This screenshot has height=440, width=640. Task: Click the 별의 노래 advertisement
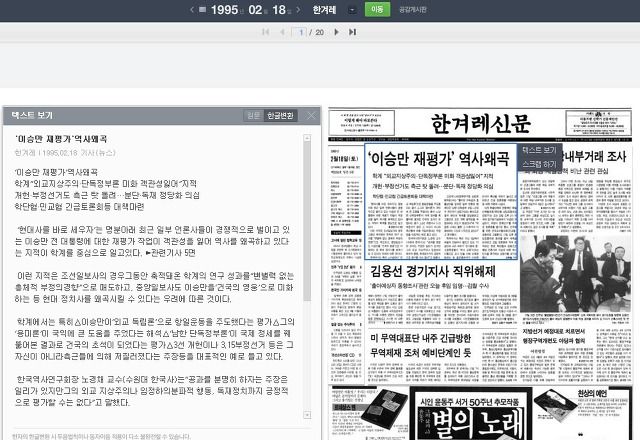tap(471, 415)
